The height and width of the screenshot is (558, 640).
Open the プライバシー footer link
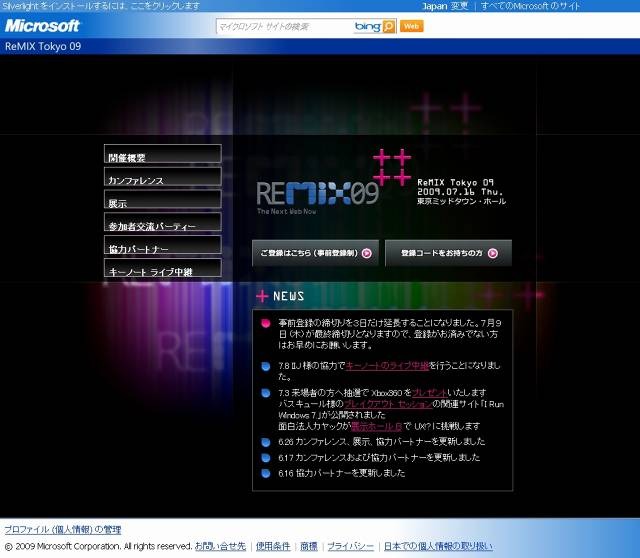pyautogui.click(x=351, y=546)
